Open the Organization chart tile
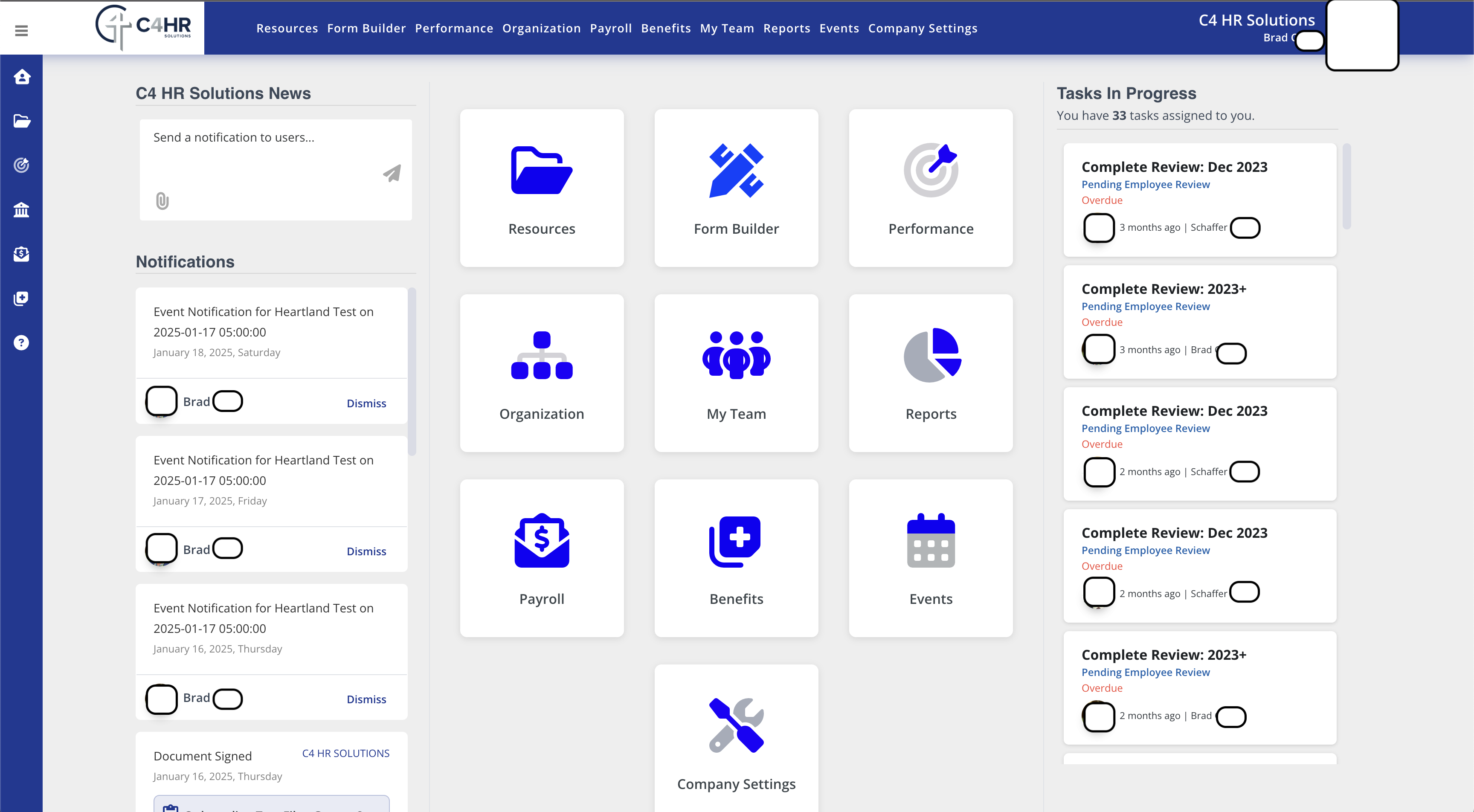1474x812 pixels. 541,373
